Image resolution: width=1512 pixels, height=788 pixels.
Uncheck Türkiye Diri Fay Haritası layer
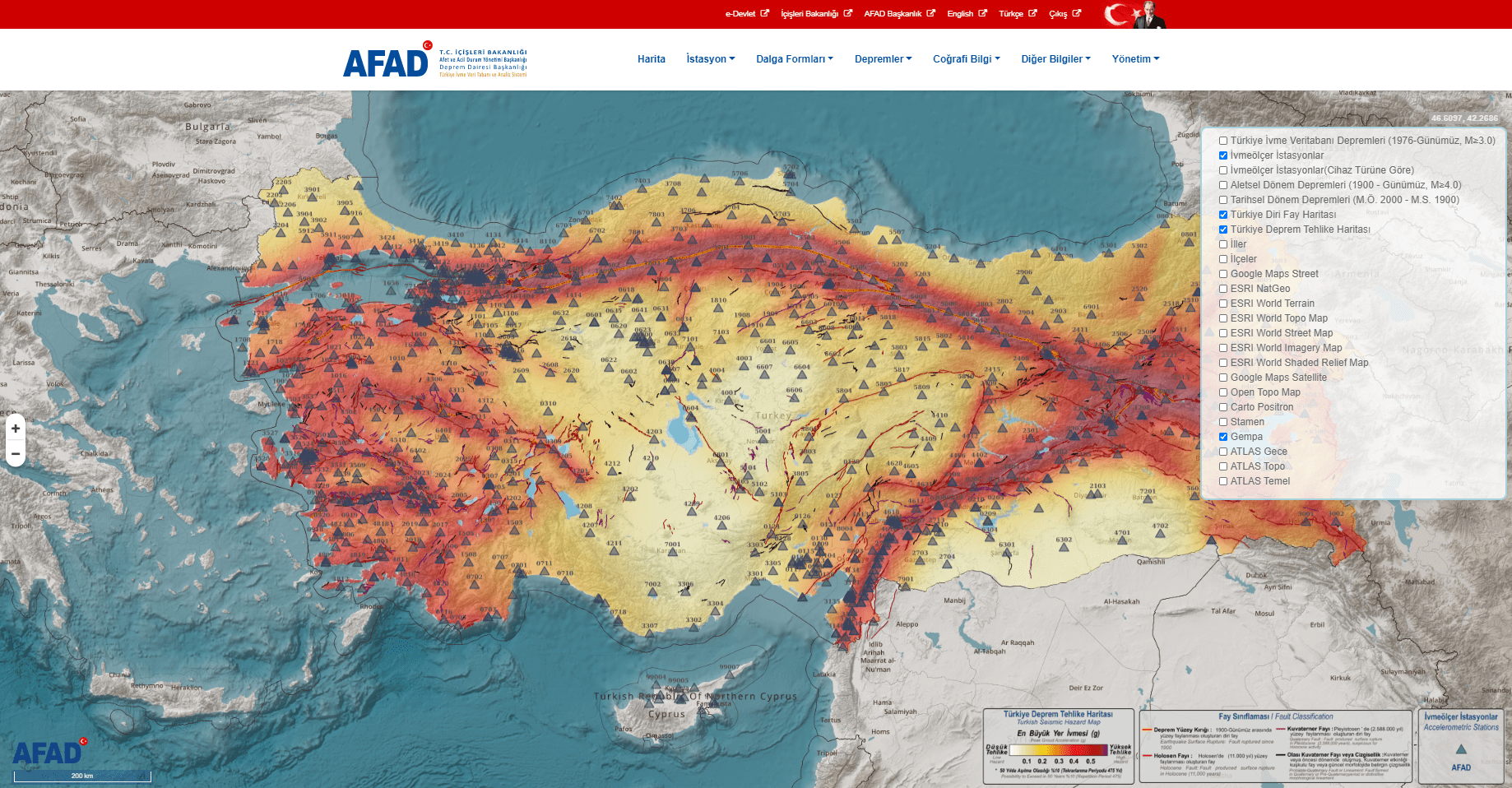coord(1223,215)
